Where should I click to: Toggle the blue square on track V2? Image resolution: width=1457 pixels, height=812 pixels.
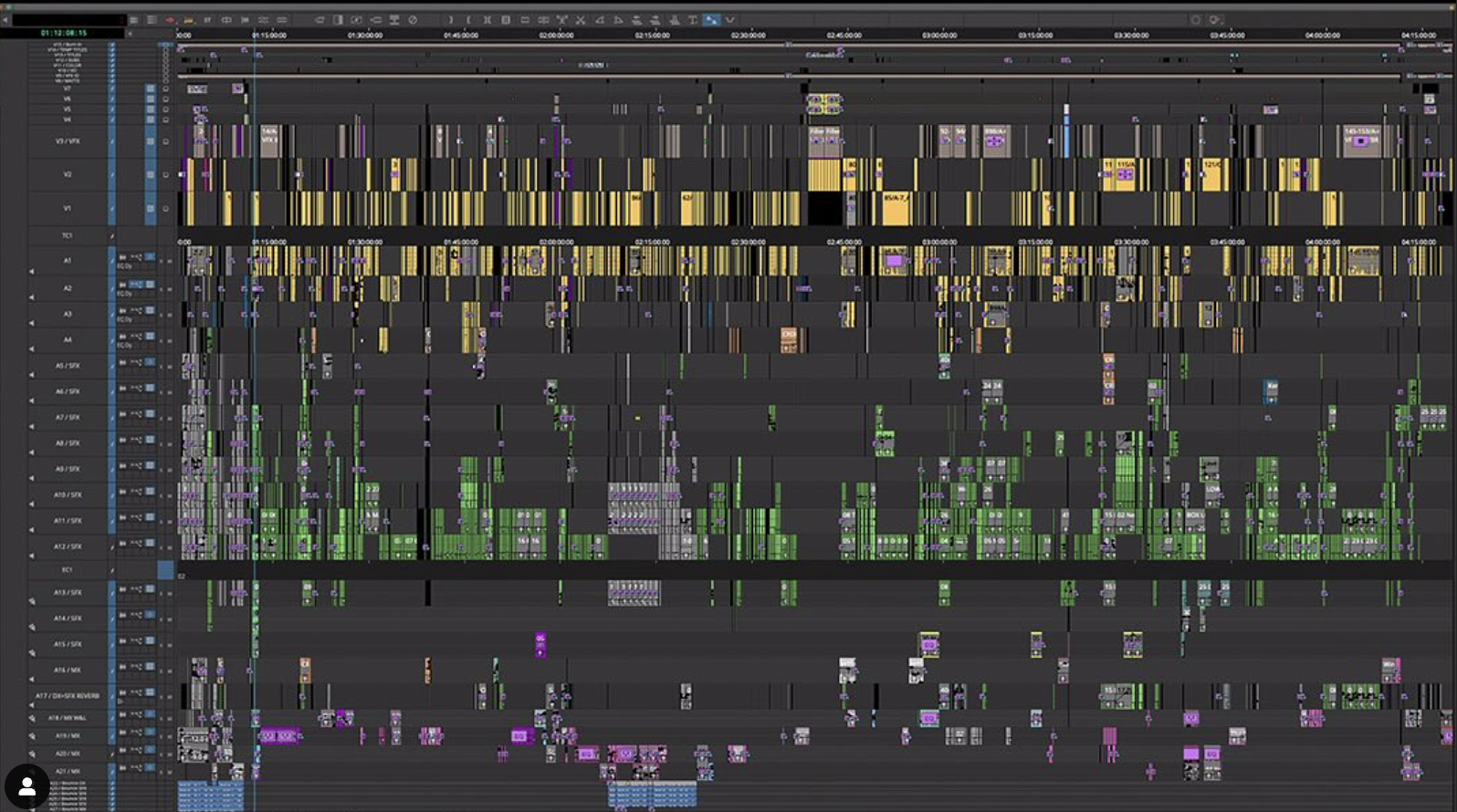pos(150,174)
